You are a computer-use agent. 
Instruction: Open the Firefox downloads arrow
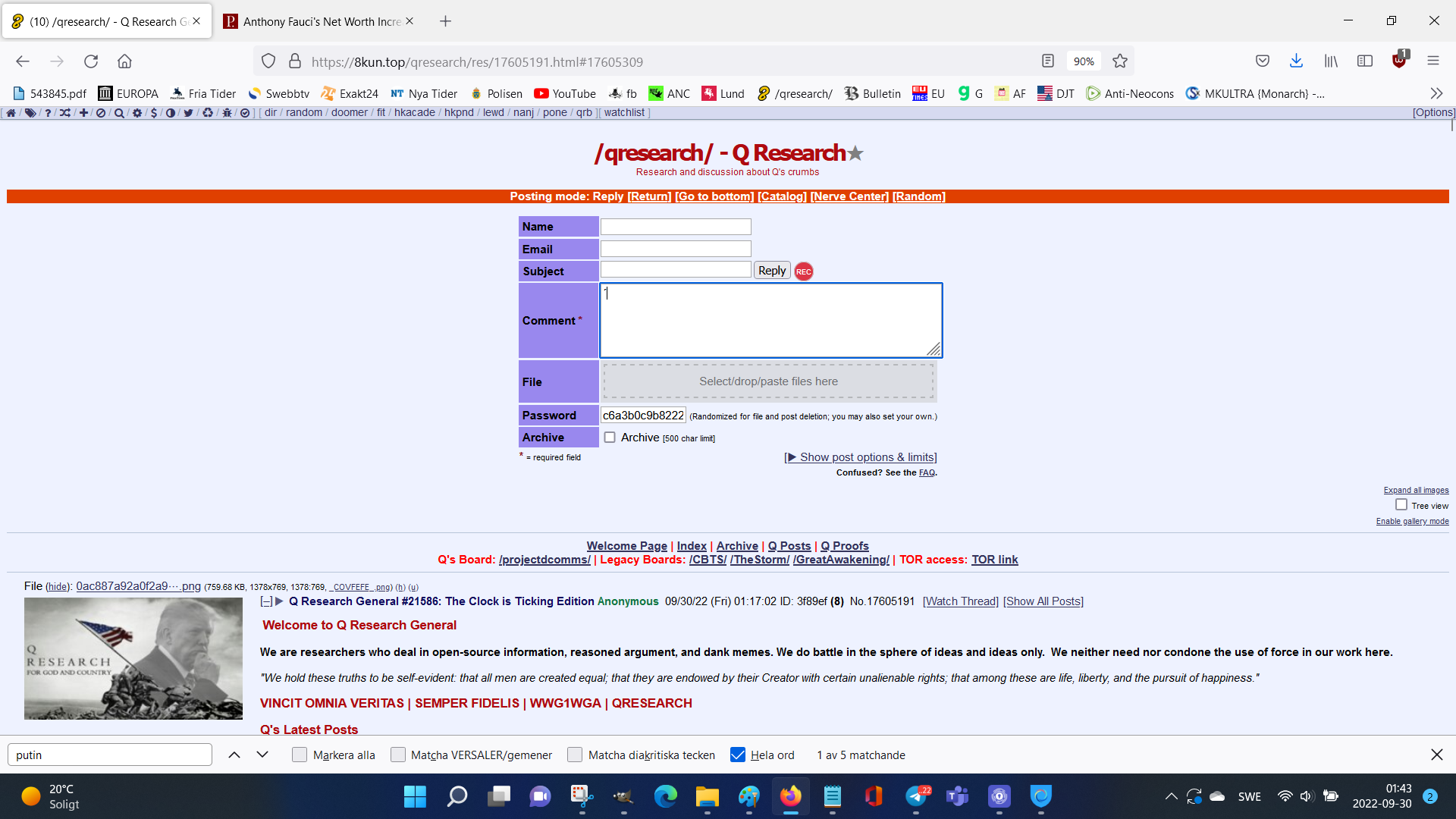tap(1296, 61)
